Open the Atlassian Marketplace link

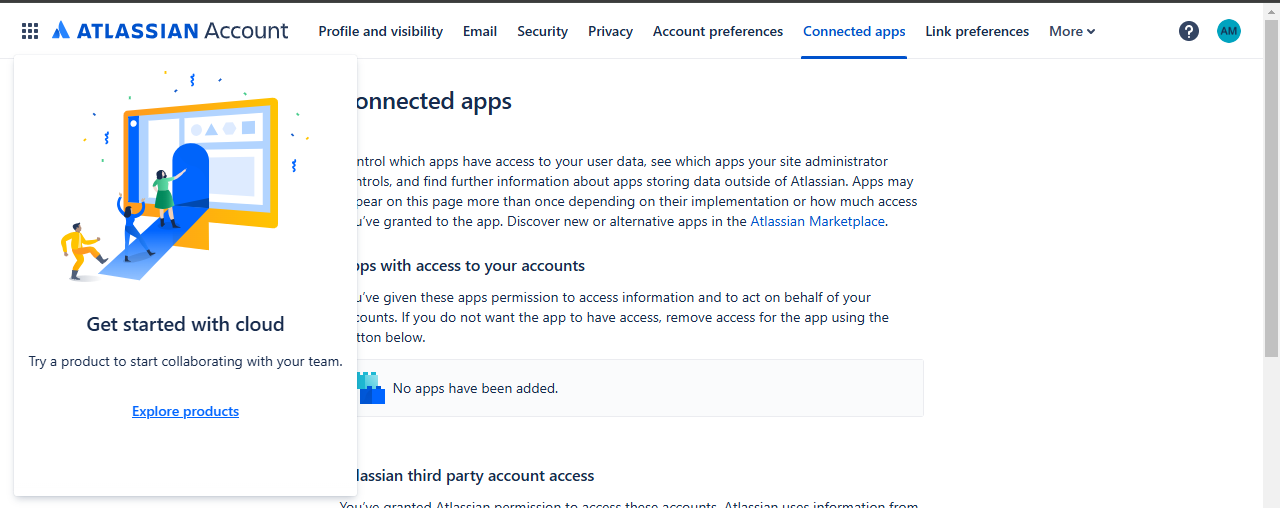(x=818, y=222)
